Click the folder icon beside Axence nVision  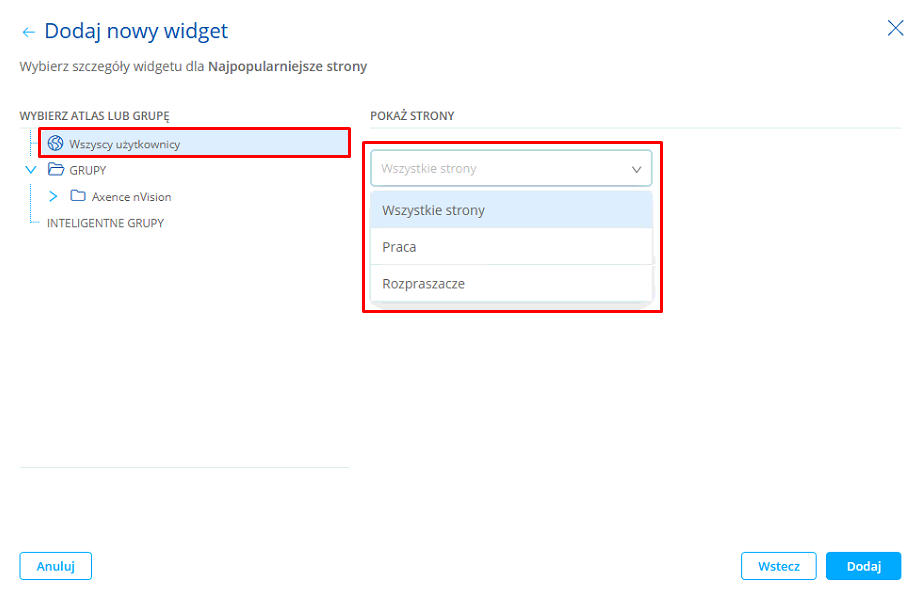click(x=78, y=196)
